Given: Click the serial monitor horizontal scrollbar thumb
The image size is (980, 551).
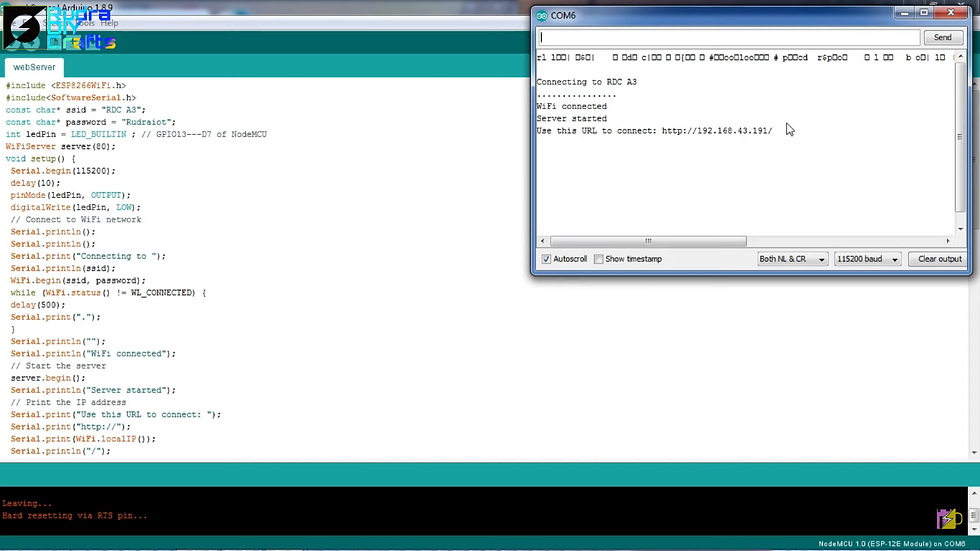Looking at the screenshot, I should point(648,241).
